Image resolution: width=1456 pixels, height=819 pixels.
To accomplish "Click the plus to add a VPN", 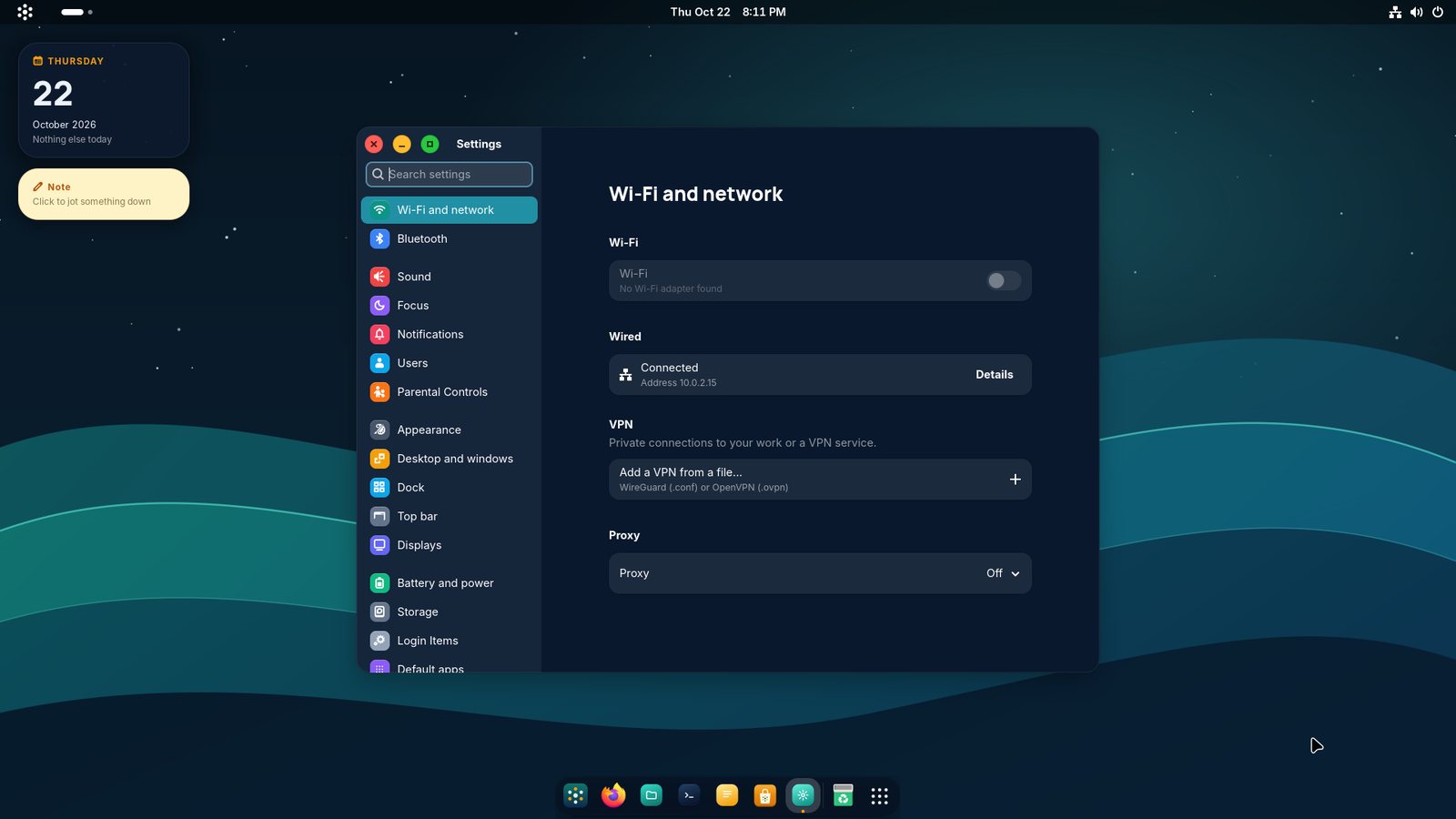I will 1015,480.
